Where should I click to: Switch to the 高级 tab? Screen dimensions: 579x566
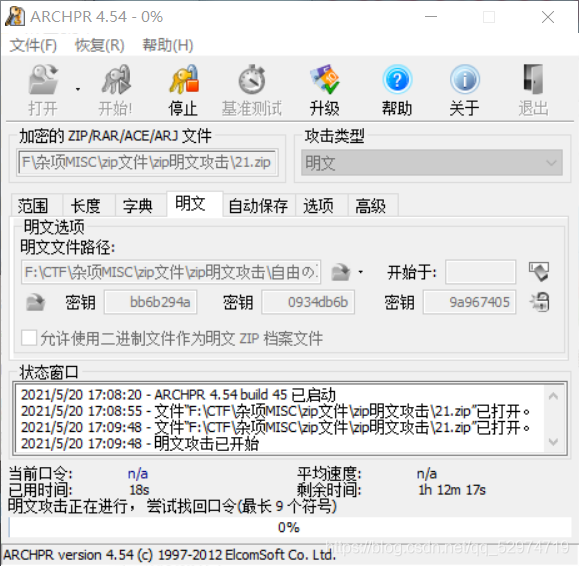coord(373,205)
